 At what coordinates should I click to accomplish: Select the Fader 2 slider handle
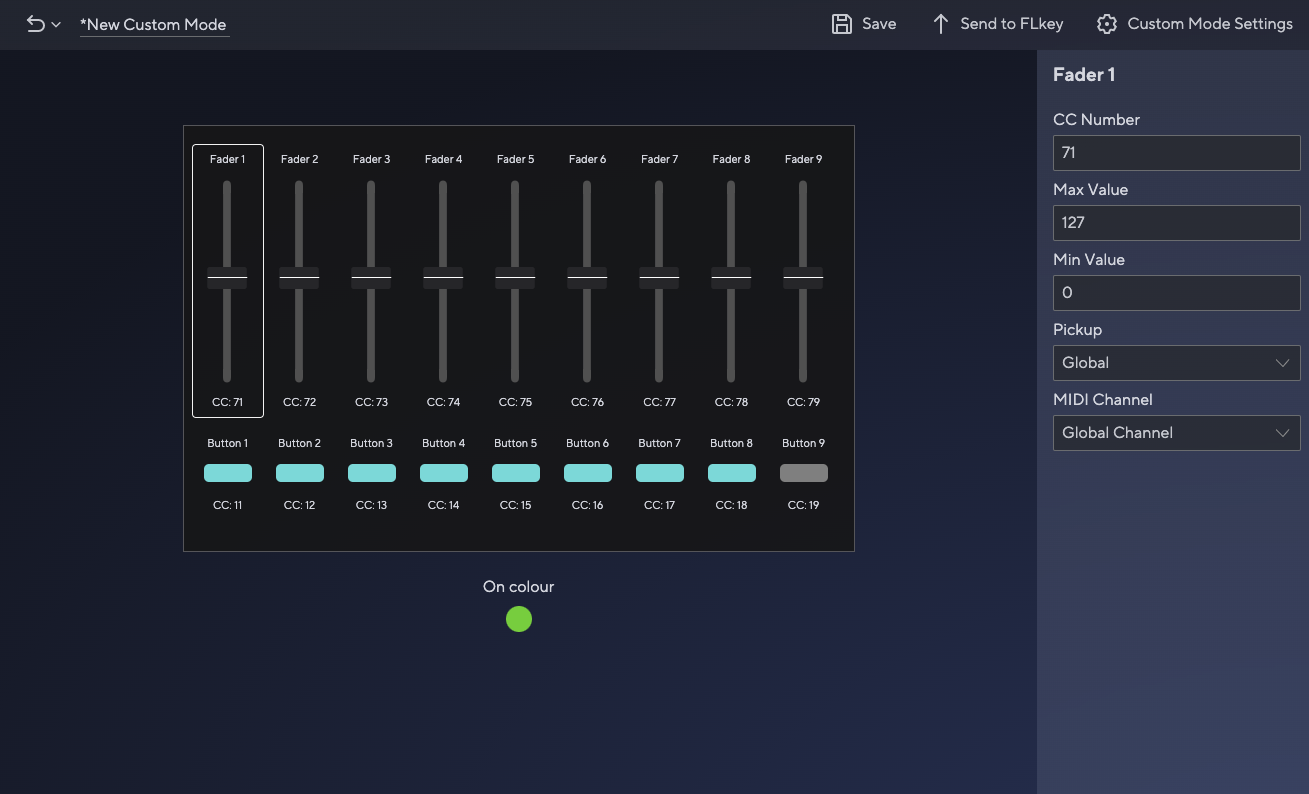tap(299, 278)
